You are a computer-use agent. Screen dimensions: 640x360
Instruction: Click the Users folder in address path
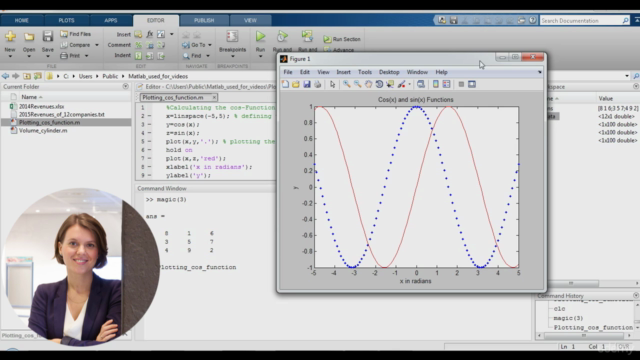[85, 76]
